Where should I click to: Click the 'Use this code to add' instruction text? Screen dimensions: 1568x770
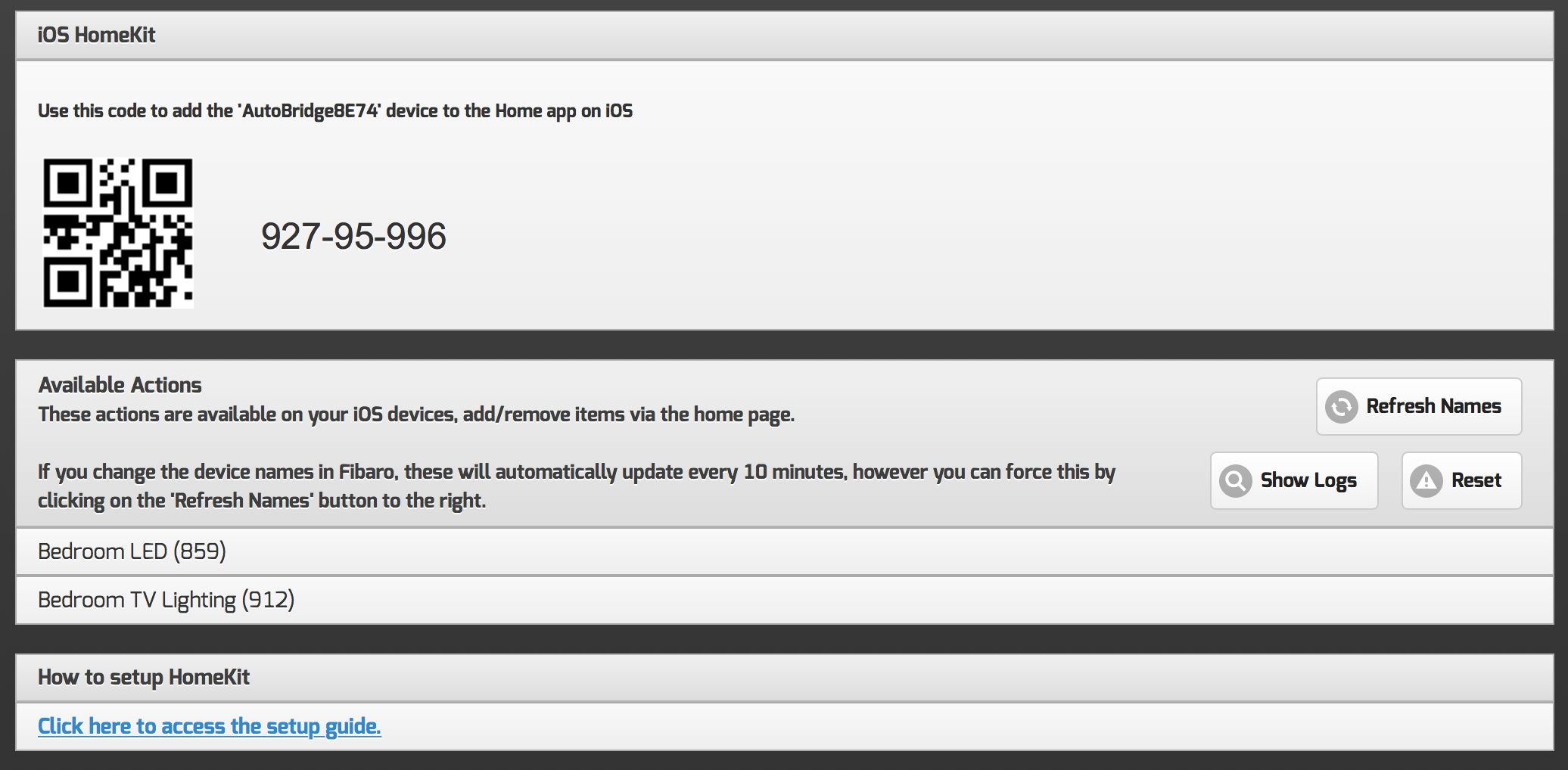(x=335, y=111)
